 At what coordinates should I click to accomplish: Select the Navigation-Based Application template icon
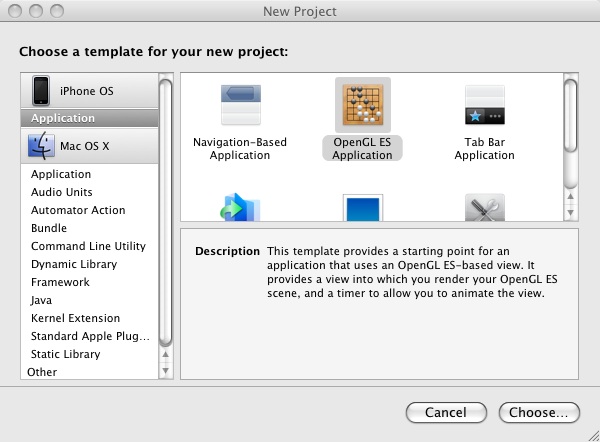pos(241,104)
